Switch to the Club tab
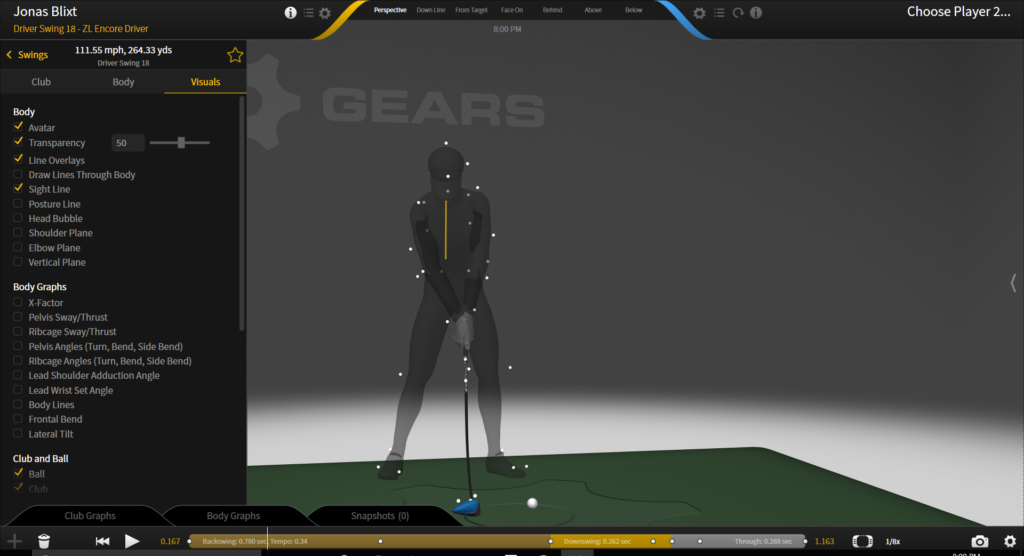Screen dimensions: 1024x556 click(41, 82)
